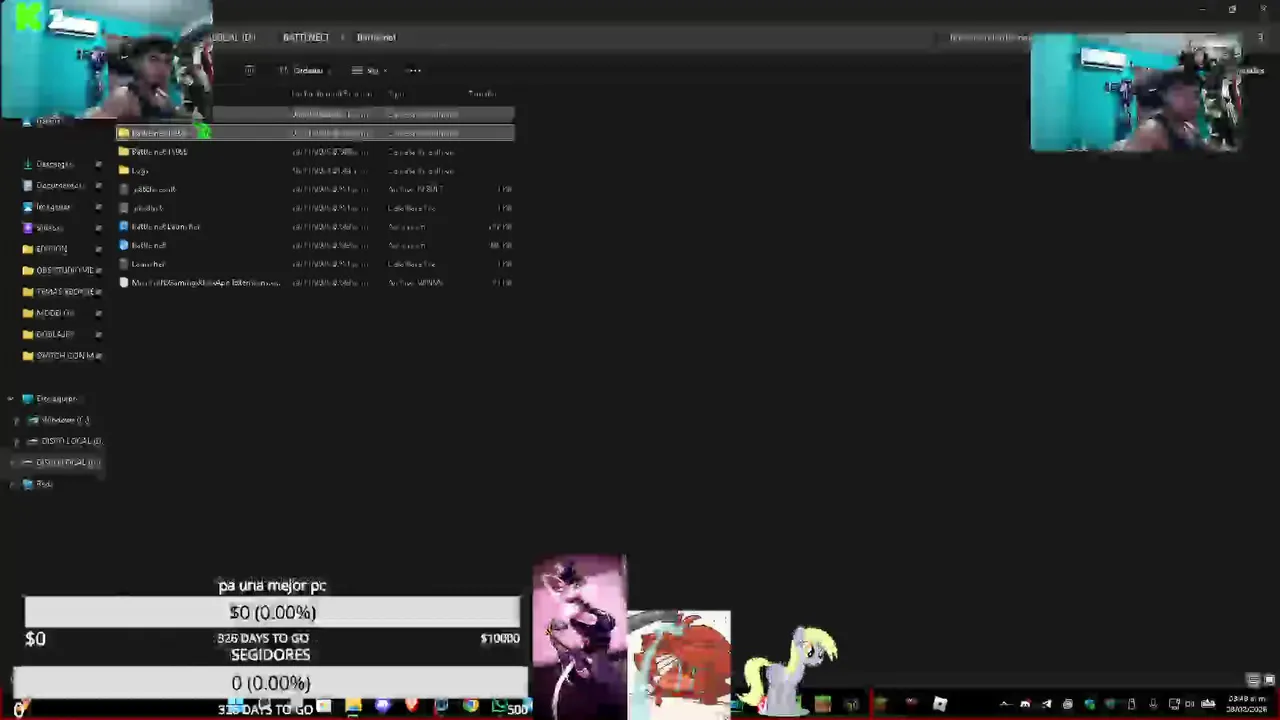Open Documentos in the sidebar

(58, 185)
